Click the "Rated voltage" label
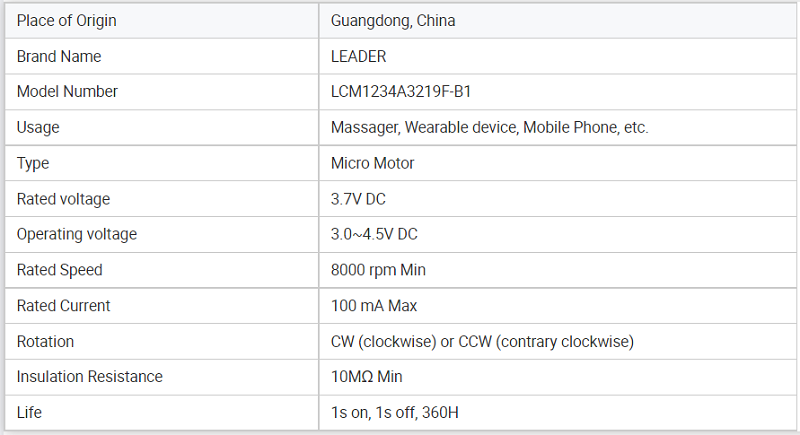 (63, 199)
